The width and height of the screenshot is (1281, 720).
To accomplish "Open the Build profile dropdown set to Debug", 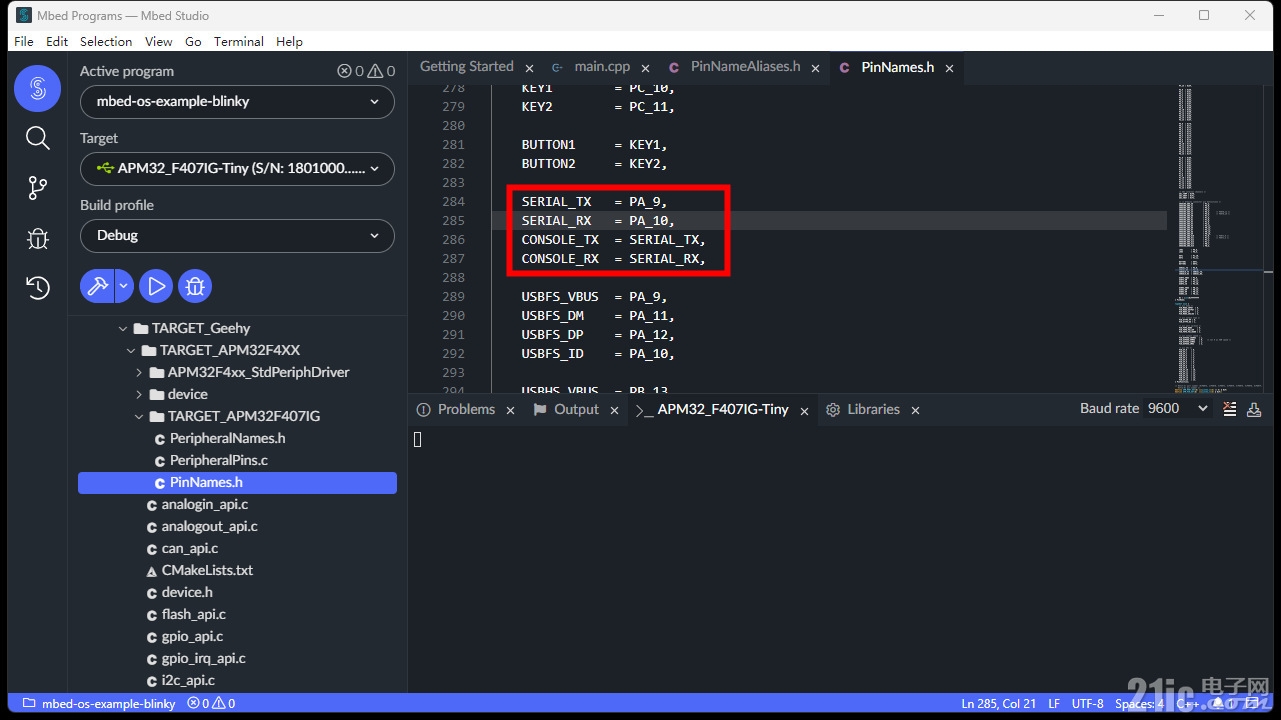I will (237, 235).
